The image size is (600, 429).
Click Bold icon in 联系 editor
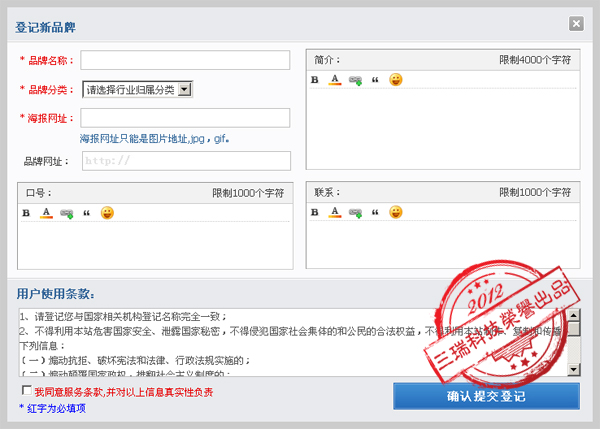click(315, 212)
